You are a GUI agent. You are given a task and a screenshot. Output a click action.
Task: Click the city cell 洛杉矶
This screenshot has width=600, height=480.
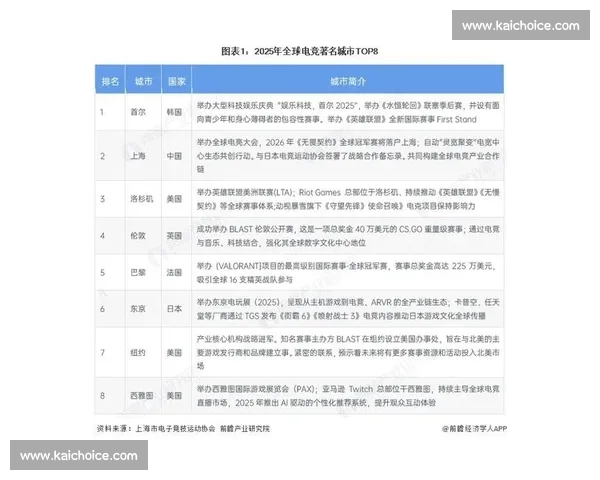pos(142,199)
